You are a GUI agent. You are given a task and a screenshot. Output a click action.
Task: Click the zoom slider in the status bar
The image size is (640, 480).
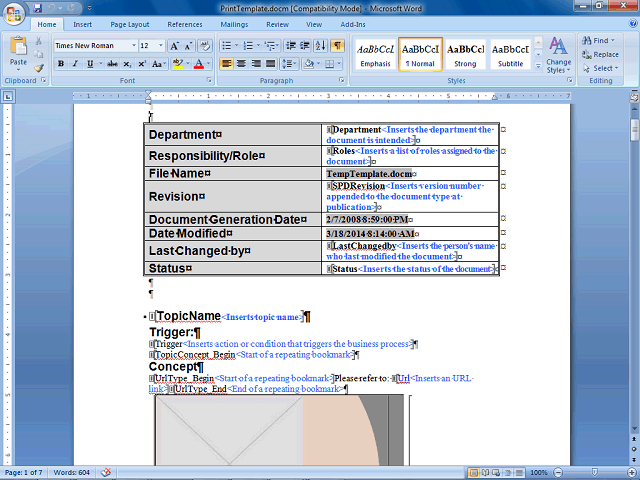click(595, 473)
